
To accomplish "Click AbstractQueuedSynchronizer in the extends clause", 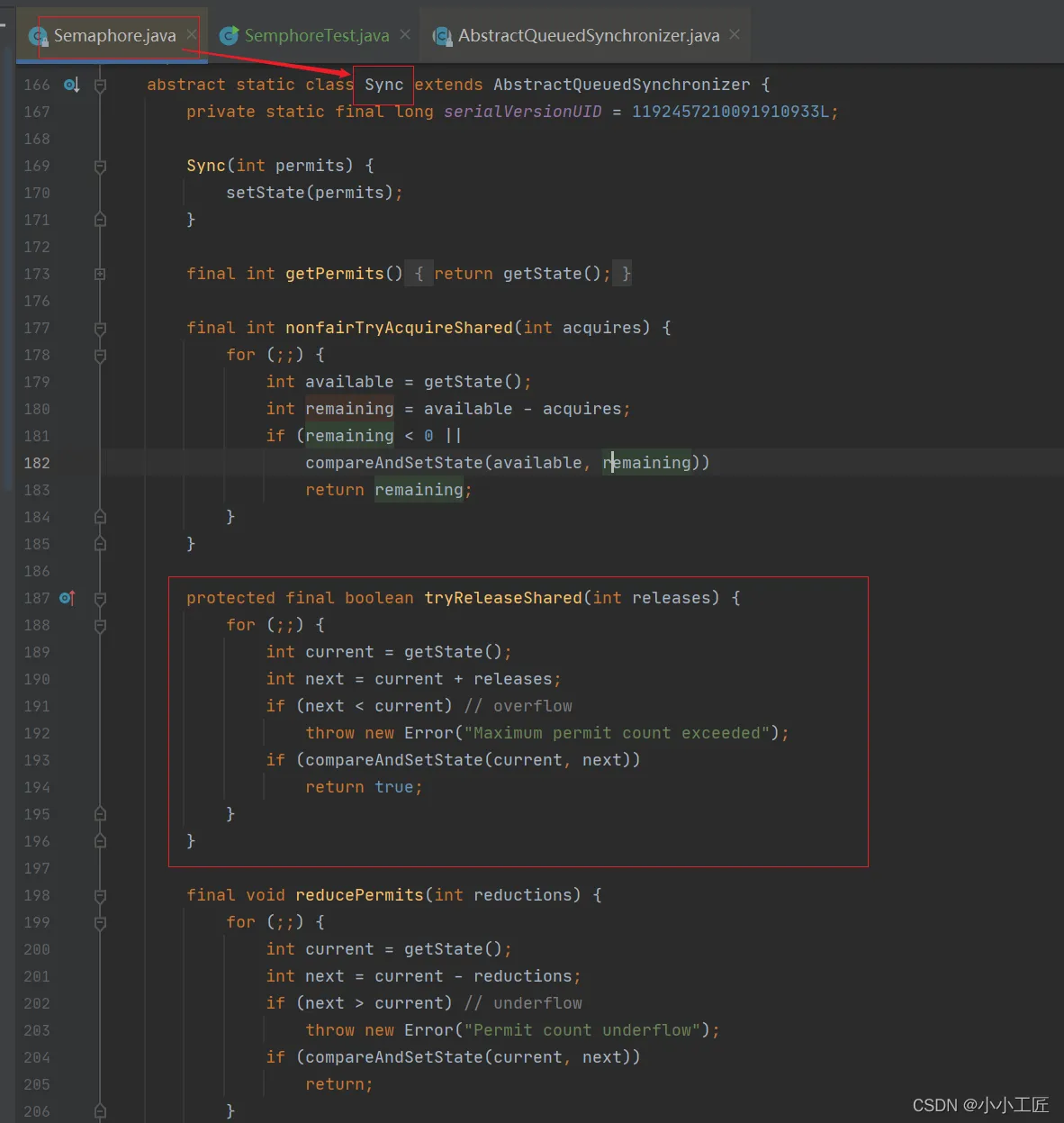I will click(622, 85).
